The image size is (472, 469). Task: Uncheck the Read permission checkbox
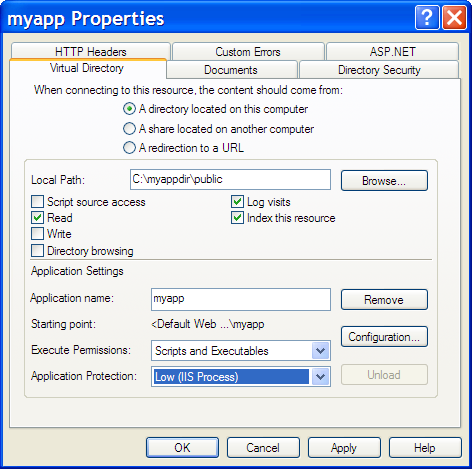[x=37, y=218]
